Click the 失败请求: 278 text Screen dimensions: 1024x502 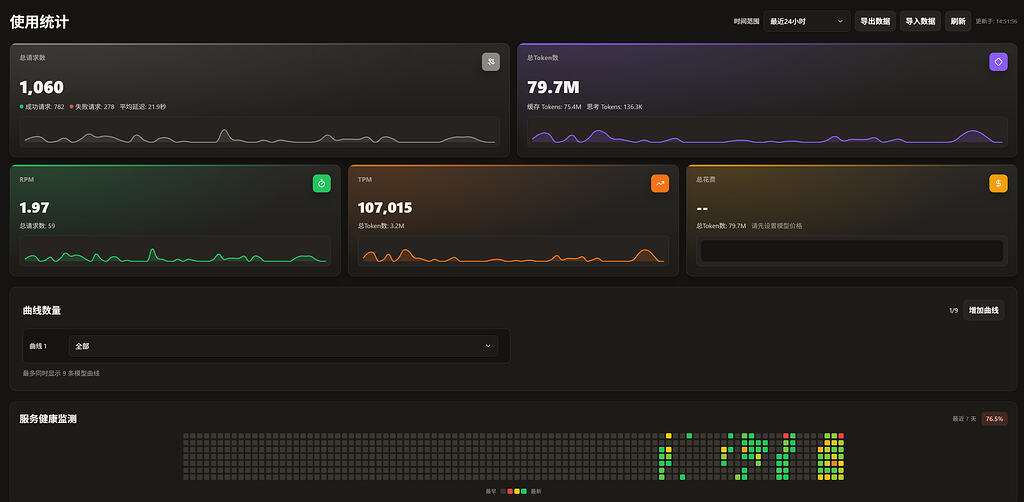95,106
